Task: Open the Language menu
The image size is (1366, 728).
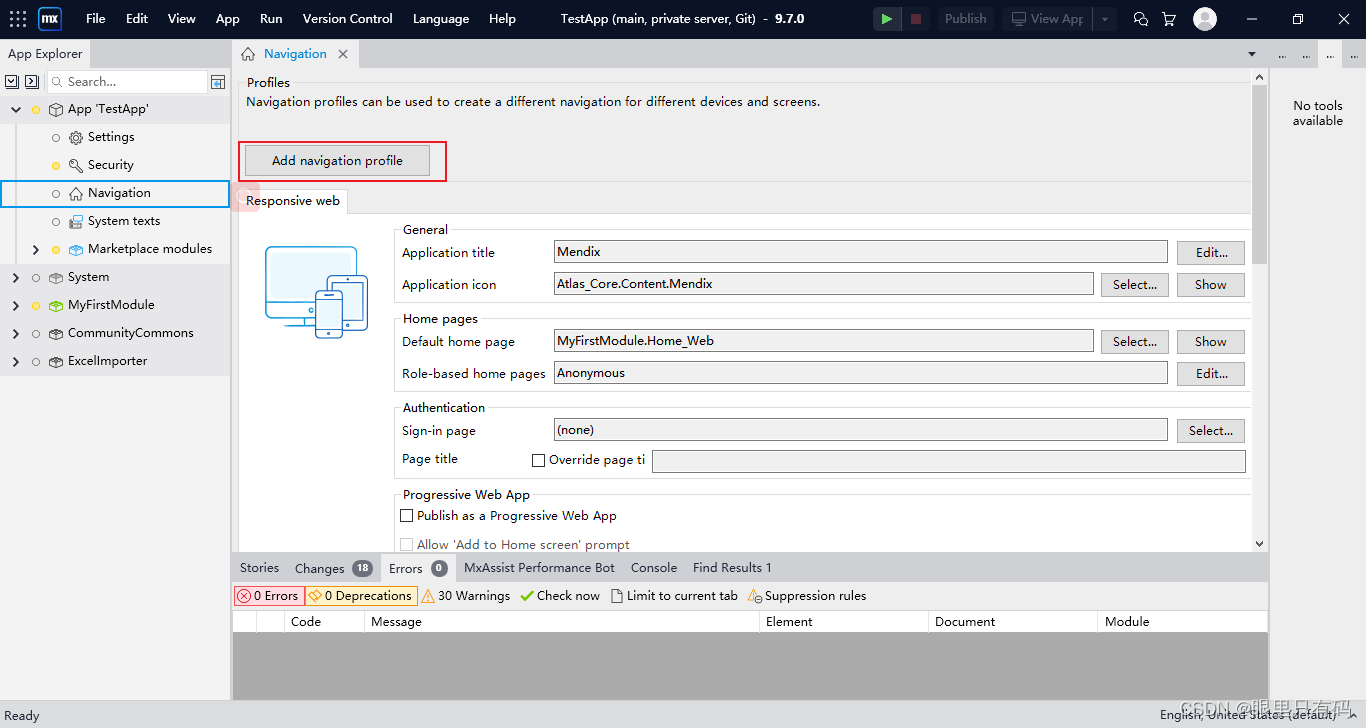Action: [441, 19]
